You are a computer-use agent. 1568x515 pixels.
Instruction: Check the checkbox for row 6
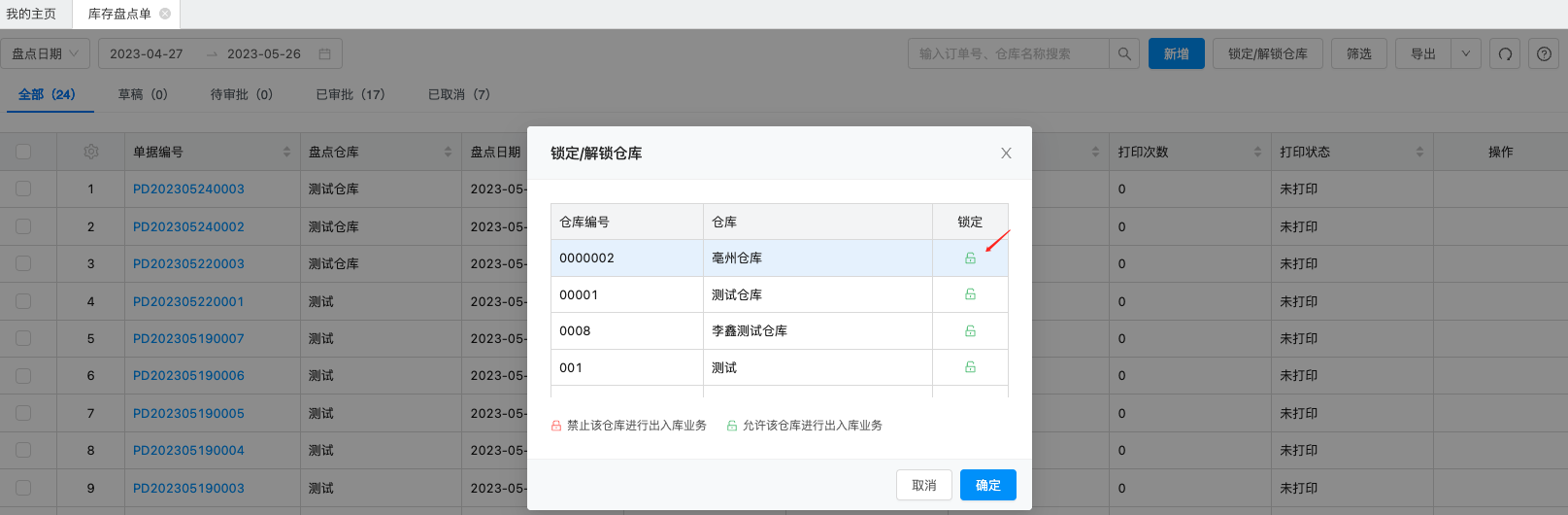(x=23, y=375)
